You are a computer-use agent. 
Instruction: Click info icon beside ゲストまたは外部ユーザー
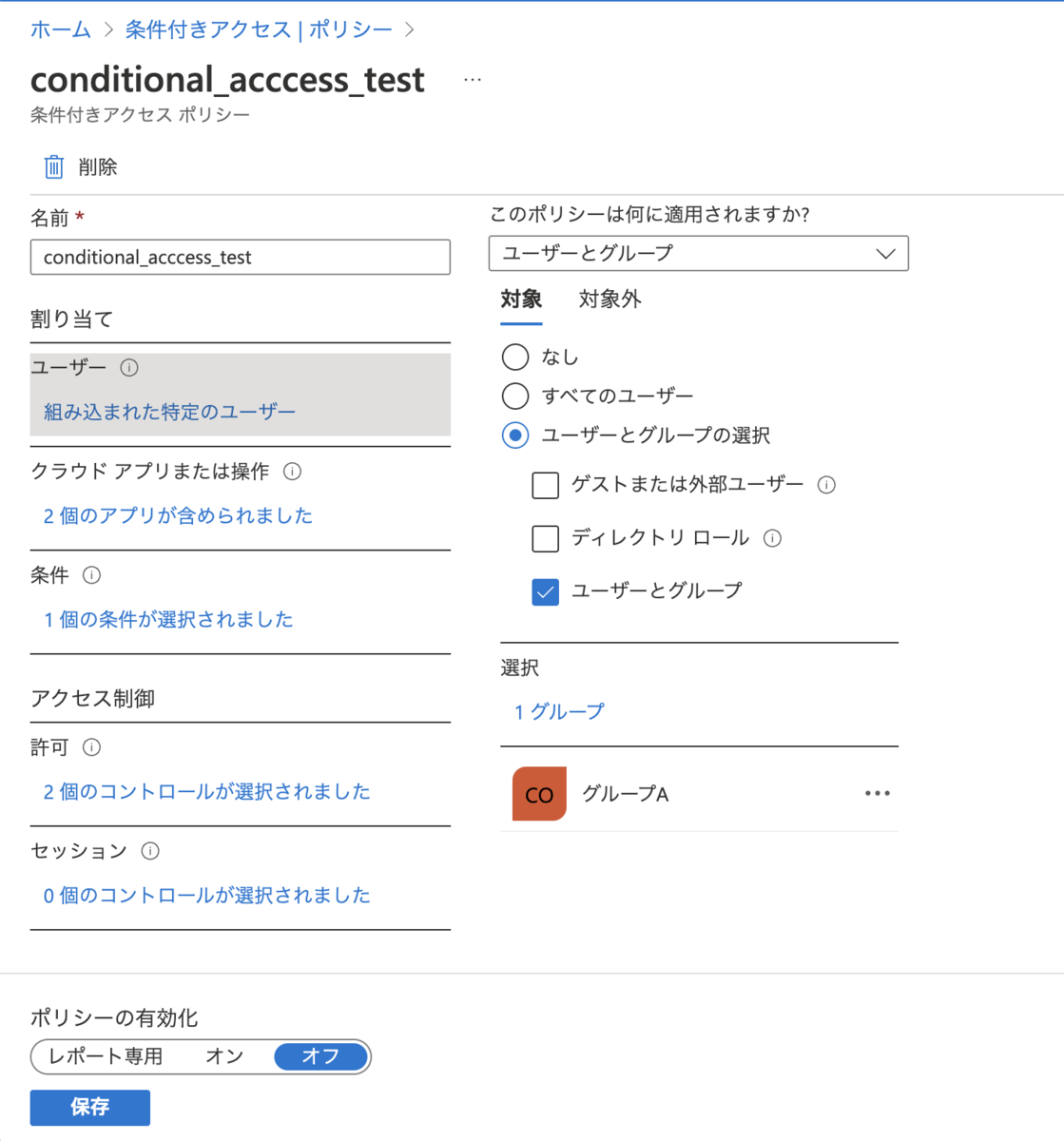(827, 485)
